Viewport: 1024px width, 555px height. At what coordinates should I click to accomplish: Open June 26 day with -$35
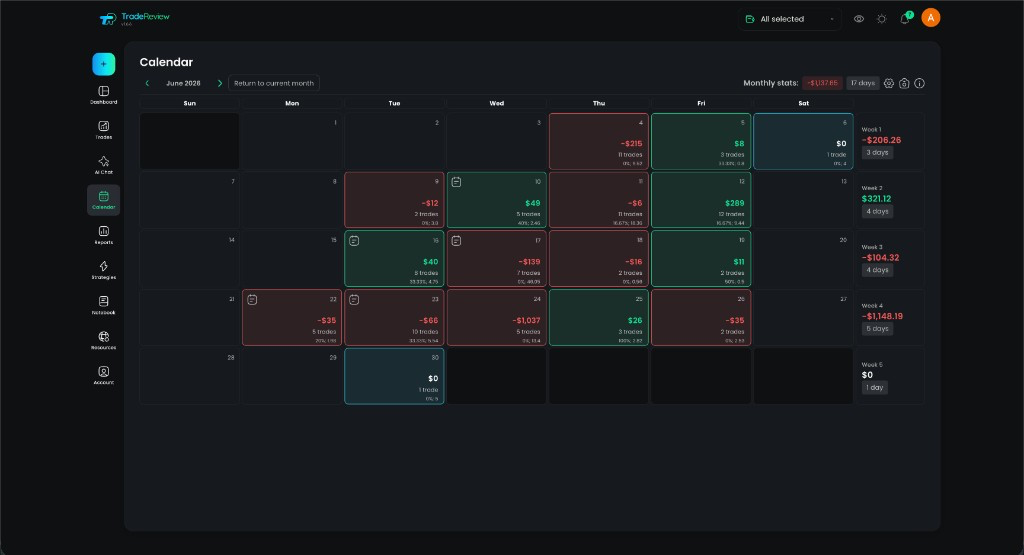click(701, 317)
